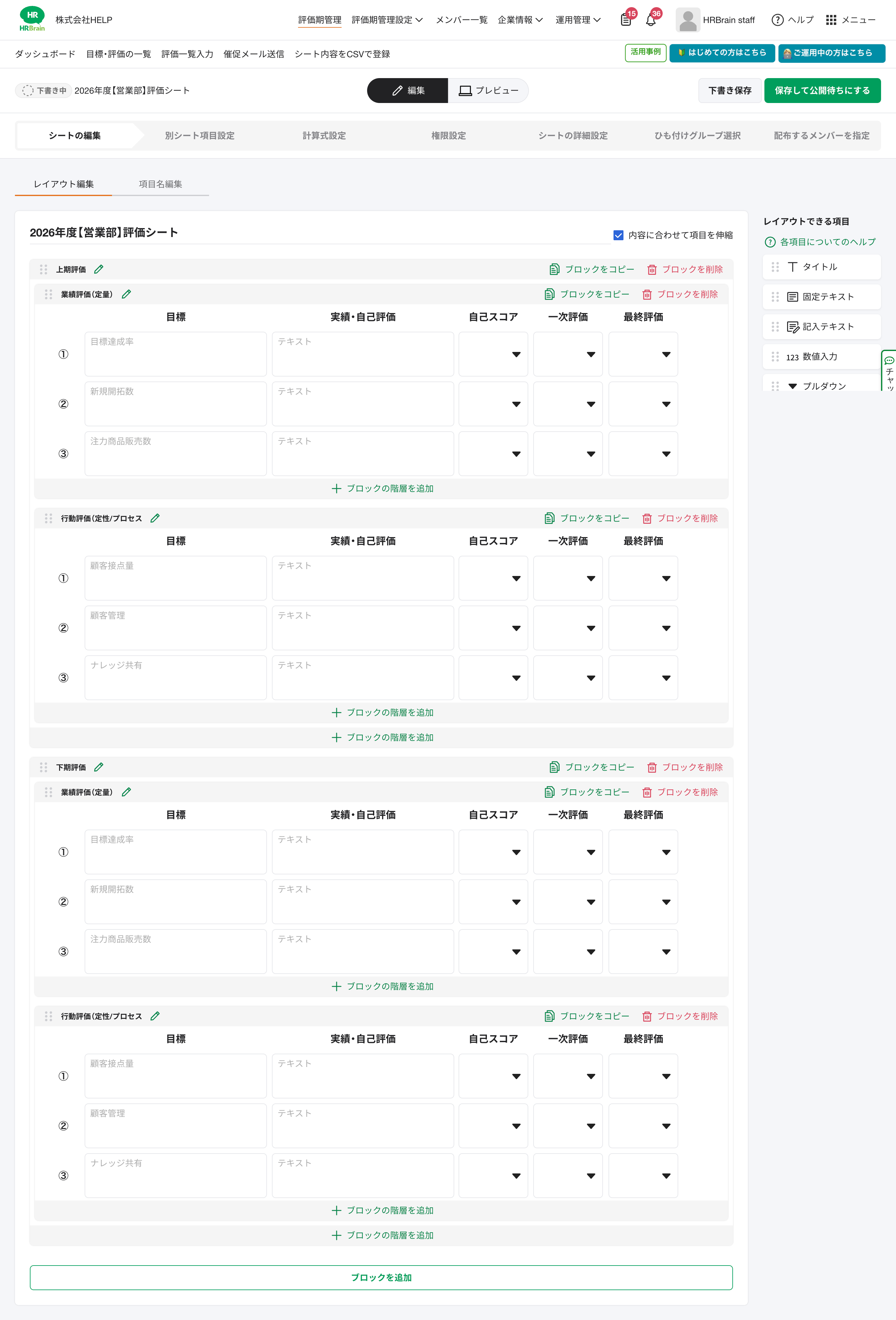Click the ブロックを追加 button at the bottom
The image size is (896, 1320).
pyautogui.click(x=381, y=1277)
